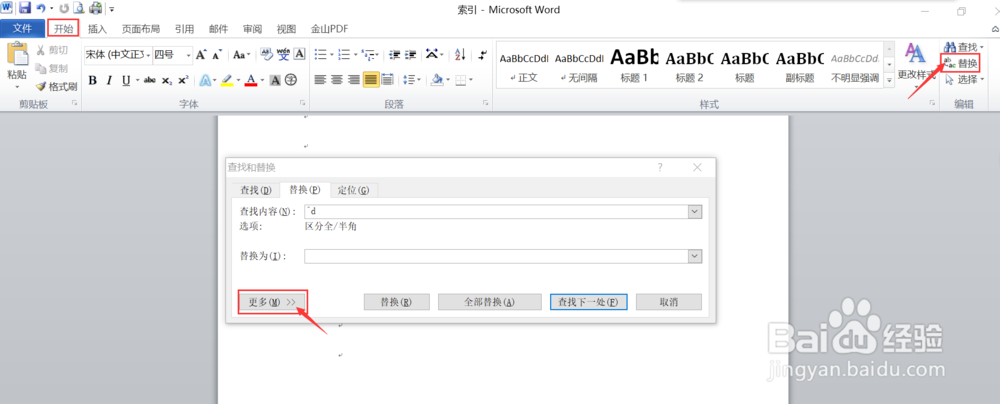Click the Undo arrow icon
Screen dimensions: 1000x404
(41, 8)
